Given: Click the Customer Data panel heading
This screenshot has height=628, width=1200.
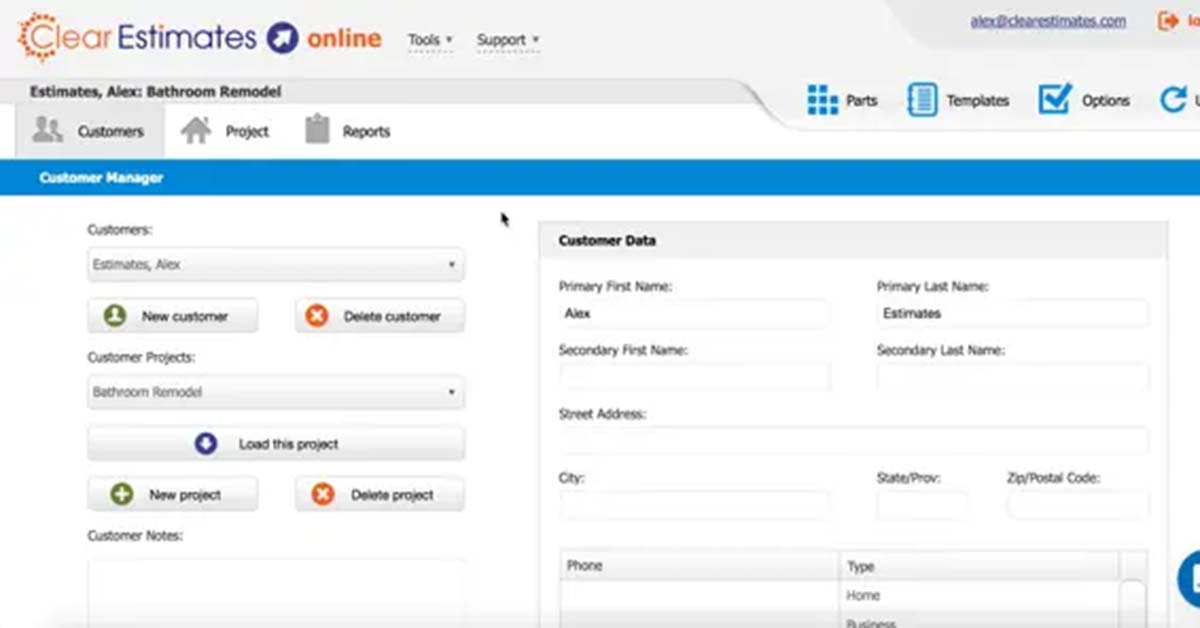Looking at the screenshot, I should coord(607,241).
